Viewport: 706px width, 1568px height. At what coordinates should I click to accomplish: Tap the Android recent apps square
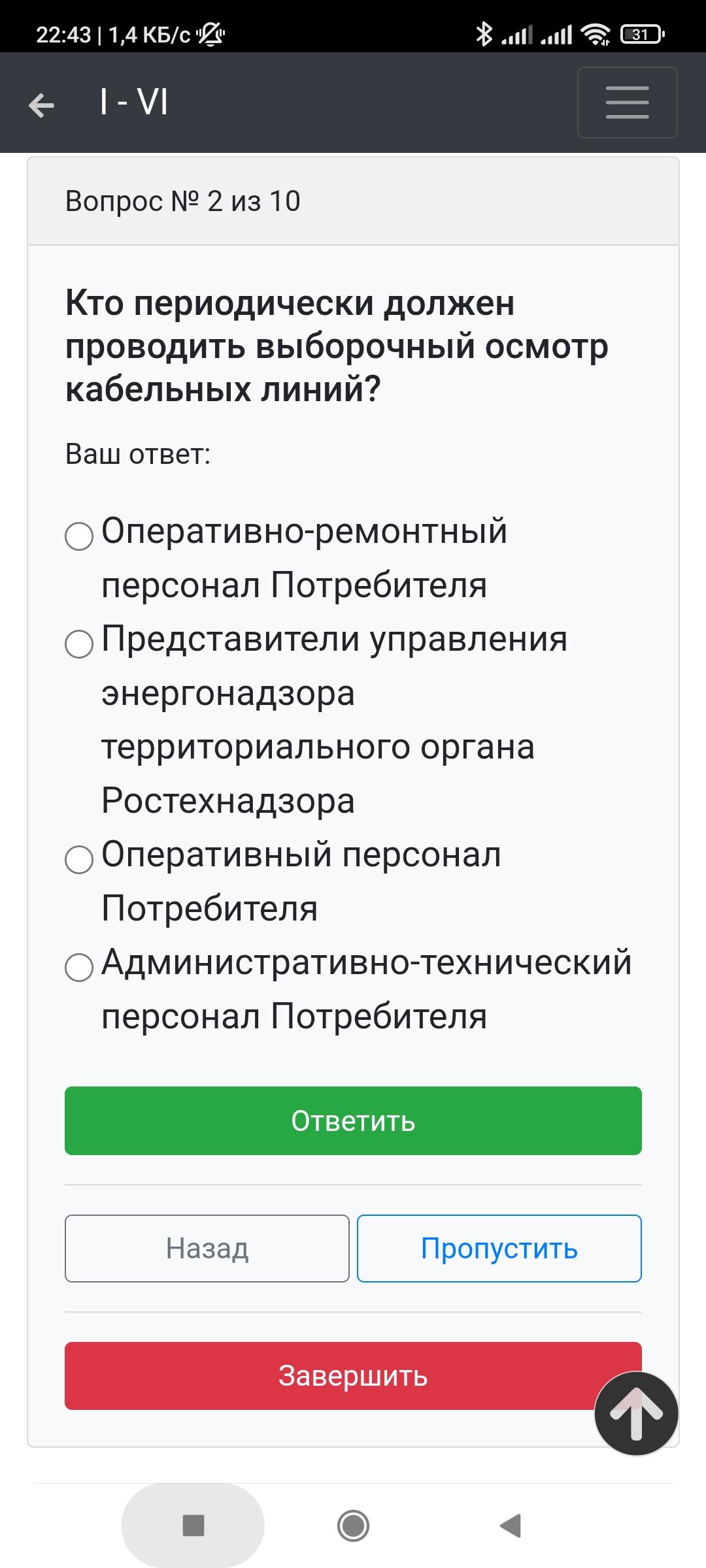click(193, 1526)
